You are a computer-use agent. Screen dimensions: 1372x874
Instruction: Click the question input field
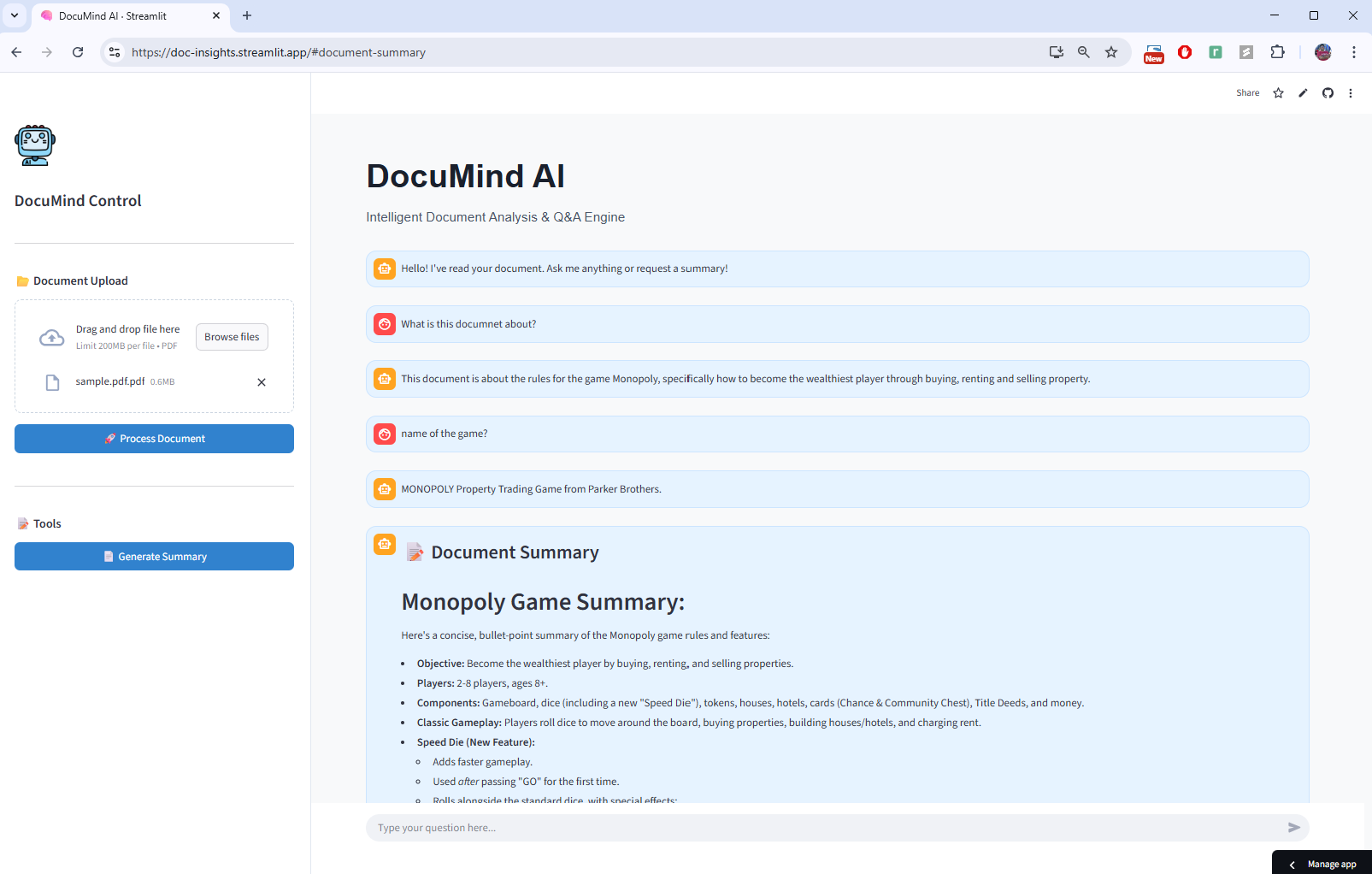point(829,828)
